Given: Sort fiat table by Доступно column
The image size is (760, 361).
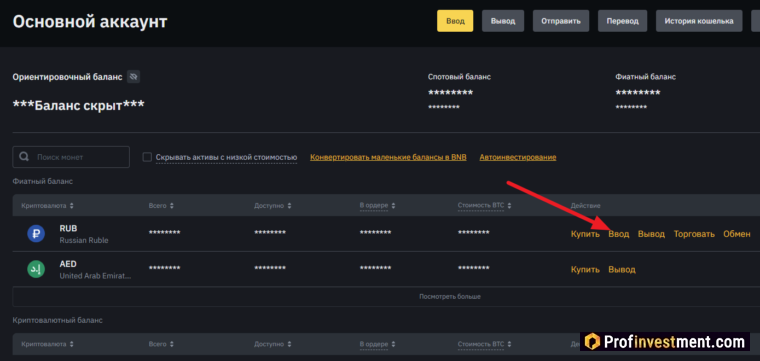Looking at the screenshot, I should 273,206.
